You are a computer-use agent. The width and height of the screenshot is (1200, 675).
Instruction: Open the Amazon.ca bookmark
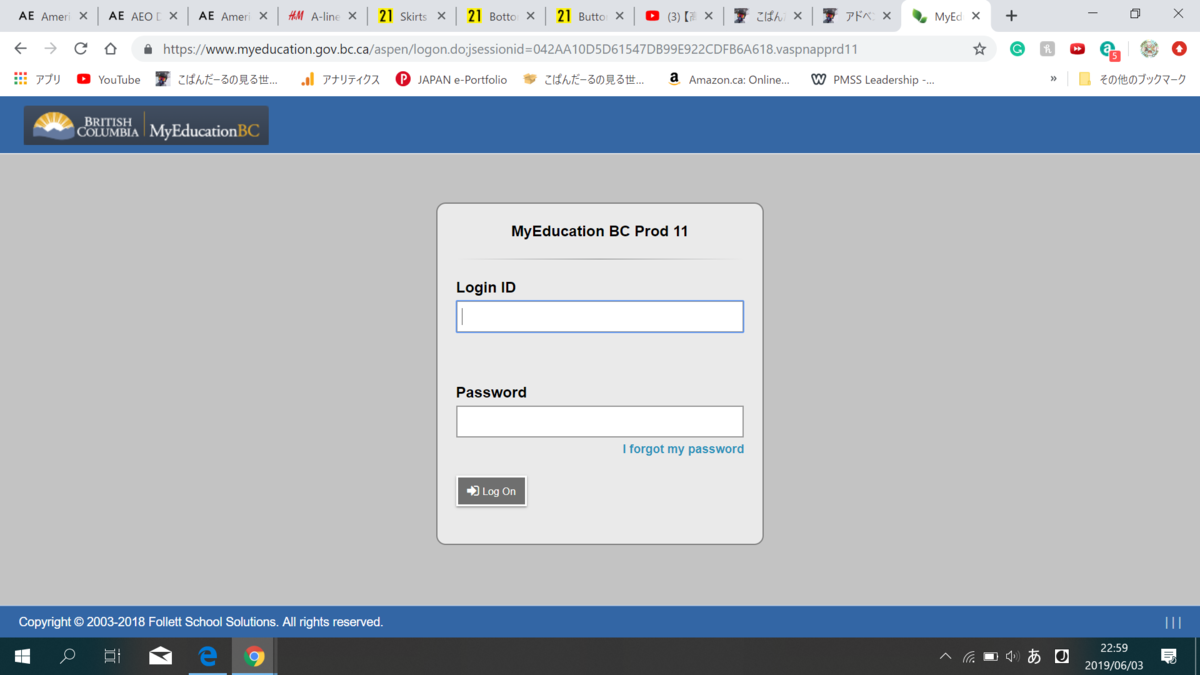pos(729,79)
